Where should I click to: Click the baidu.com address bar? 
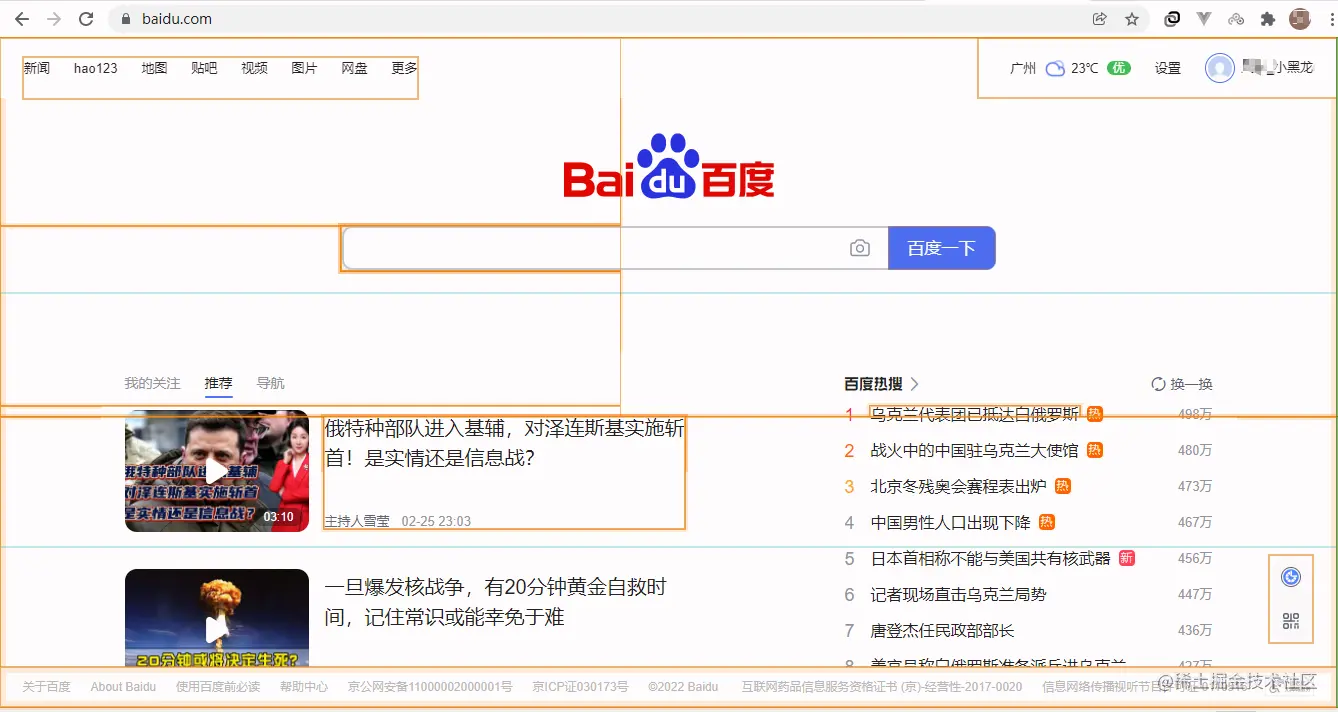pos(600,19)
